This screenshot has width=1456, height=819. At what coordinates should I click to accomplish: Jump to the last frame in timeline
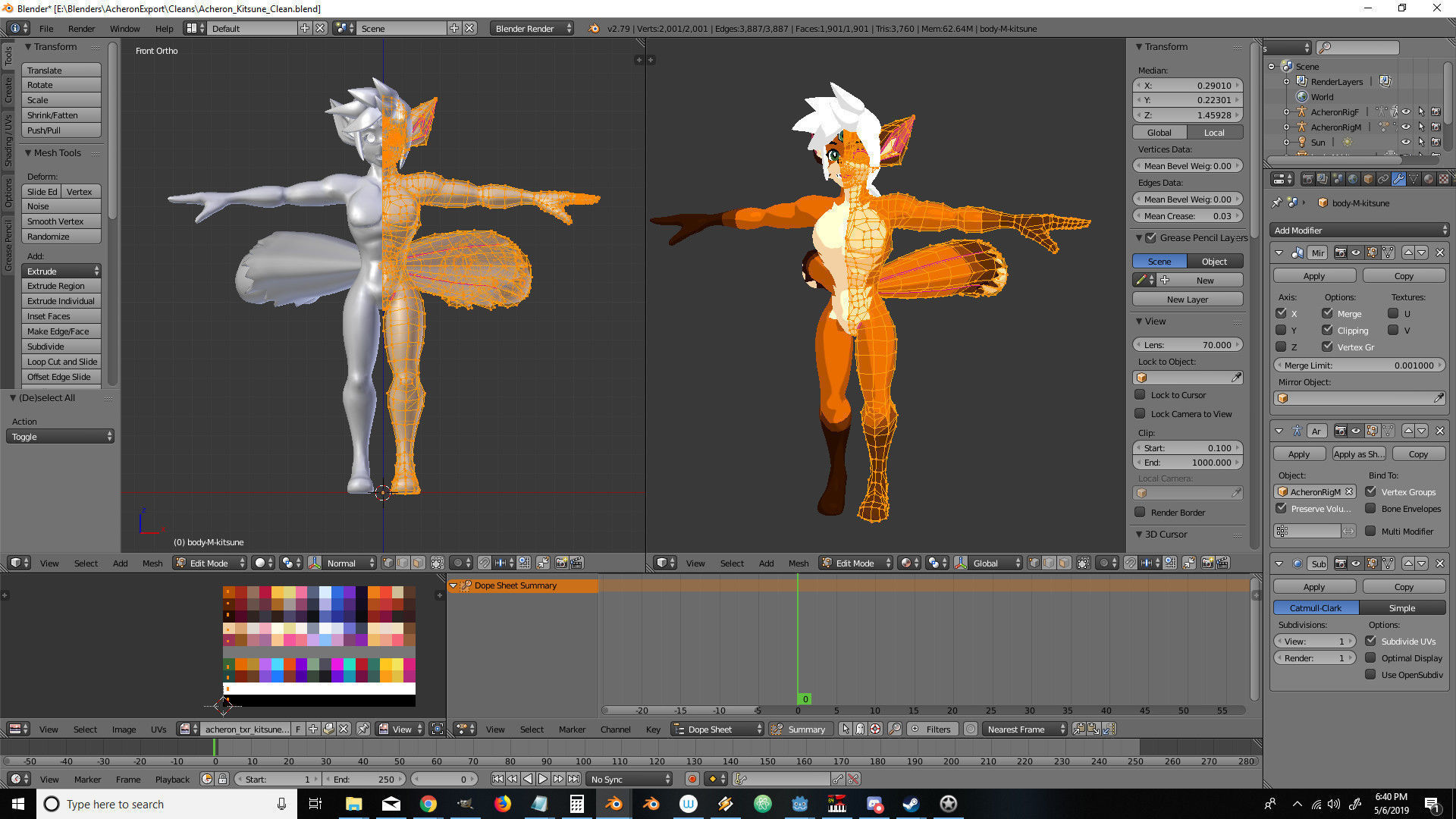[x=573, y=779]
